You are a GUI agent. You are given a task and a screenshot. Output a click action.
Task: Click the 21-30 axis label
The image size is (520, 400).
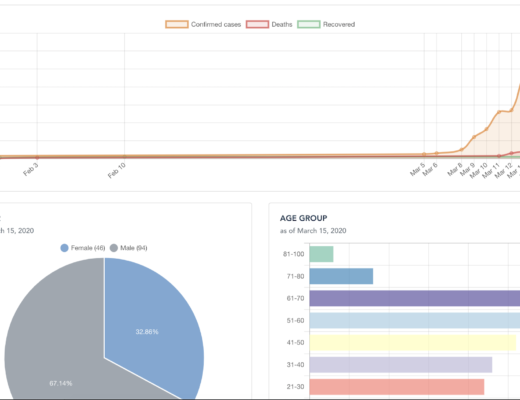coord(295,387)
